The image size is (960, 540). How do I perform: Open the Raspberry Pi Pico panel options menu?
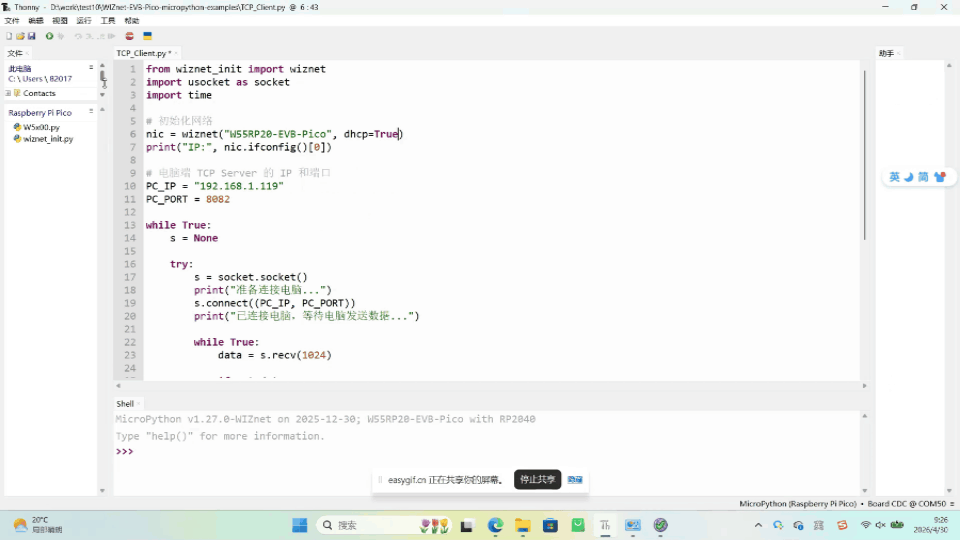pyautogui.click(x=91, y=111)
